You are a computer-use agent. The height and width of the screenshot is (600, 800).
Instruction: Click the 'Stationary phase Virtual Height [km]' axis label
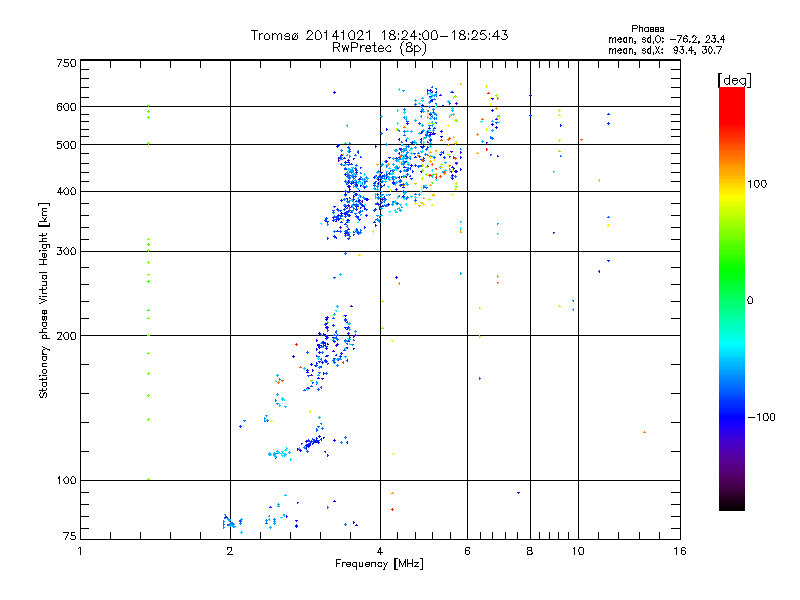(43, 300)
